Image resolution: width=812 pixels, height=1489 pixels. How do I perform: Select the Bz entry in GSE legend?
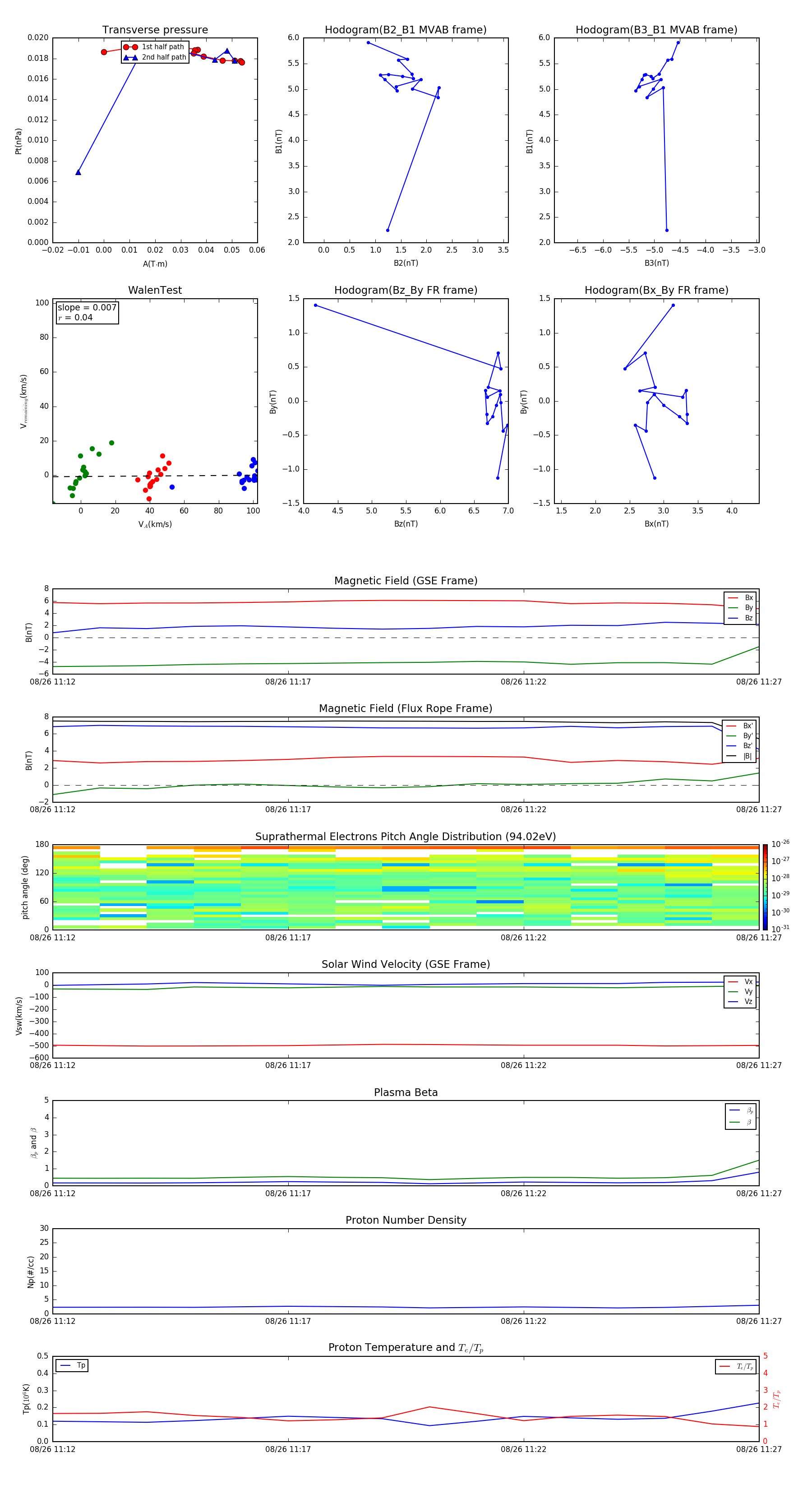pyautogui.click(x=740, y=619)
